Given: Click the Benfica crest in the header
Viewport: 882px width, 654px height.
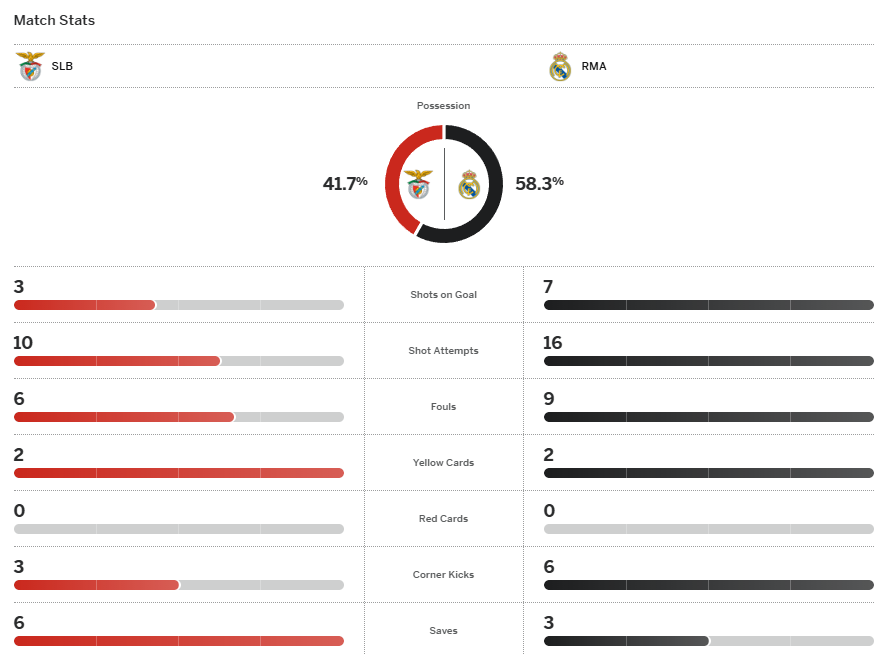Looking at the screenshot, I should 30,67.
